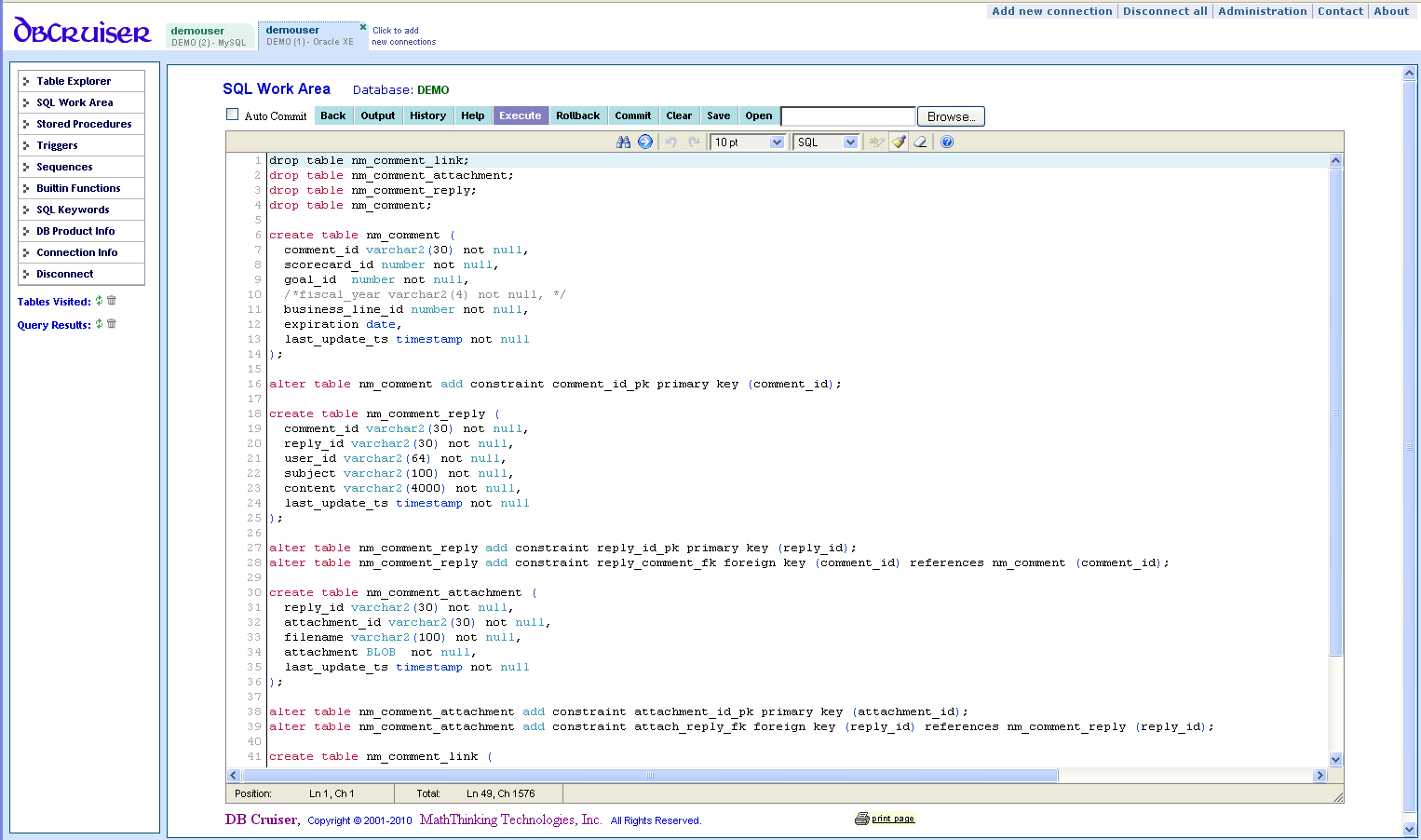Open the Administration menu item

[x=1262, y=11]
